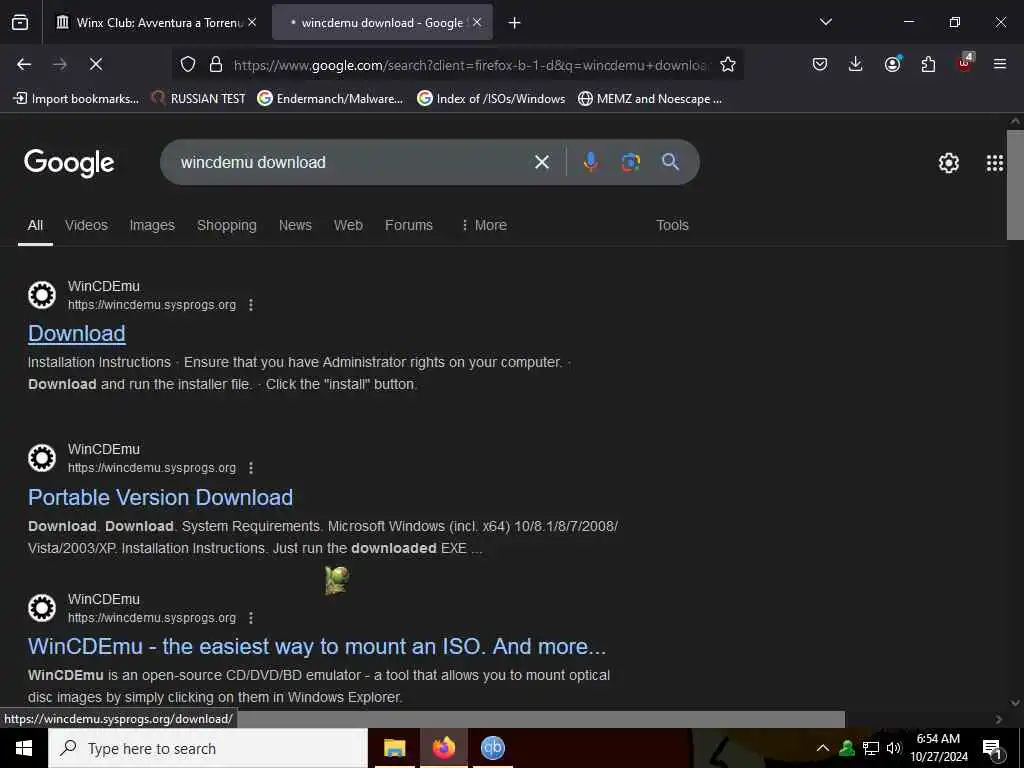This screenshot has height=768, width=1024.
Task: Close the Winx Club tab
Action: tap(252, 22)
